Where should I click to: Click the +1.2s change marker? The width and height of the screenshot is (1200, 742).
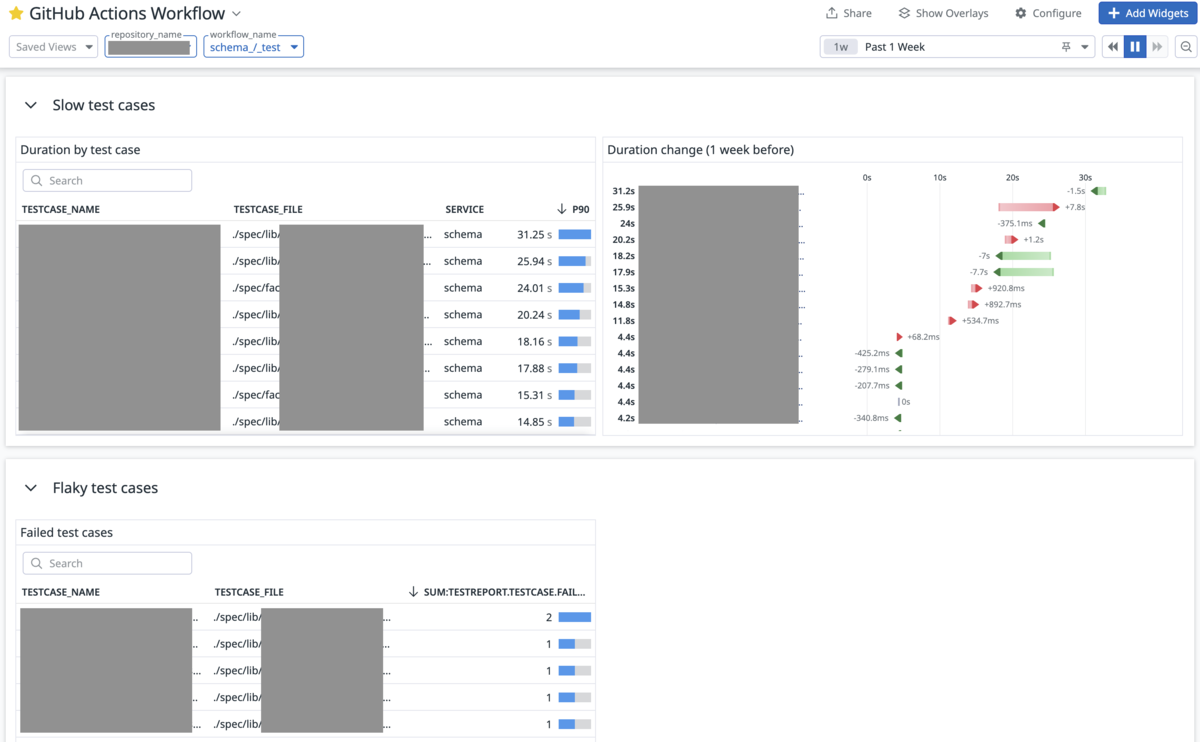pyautogui.click(x=1012, y=240)
